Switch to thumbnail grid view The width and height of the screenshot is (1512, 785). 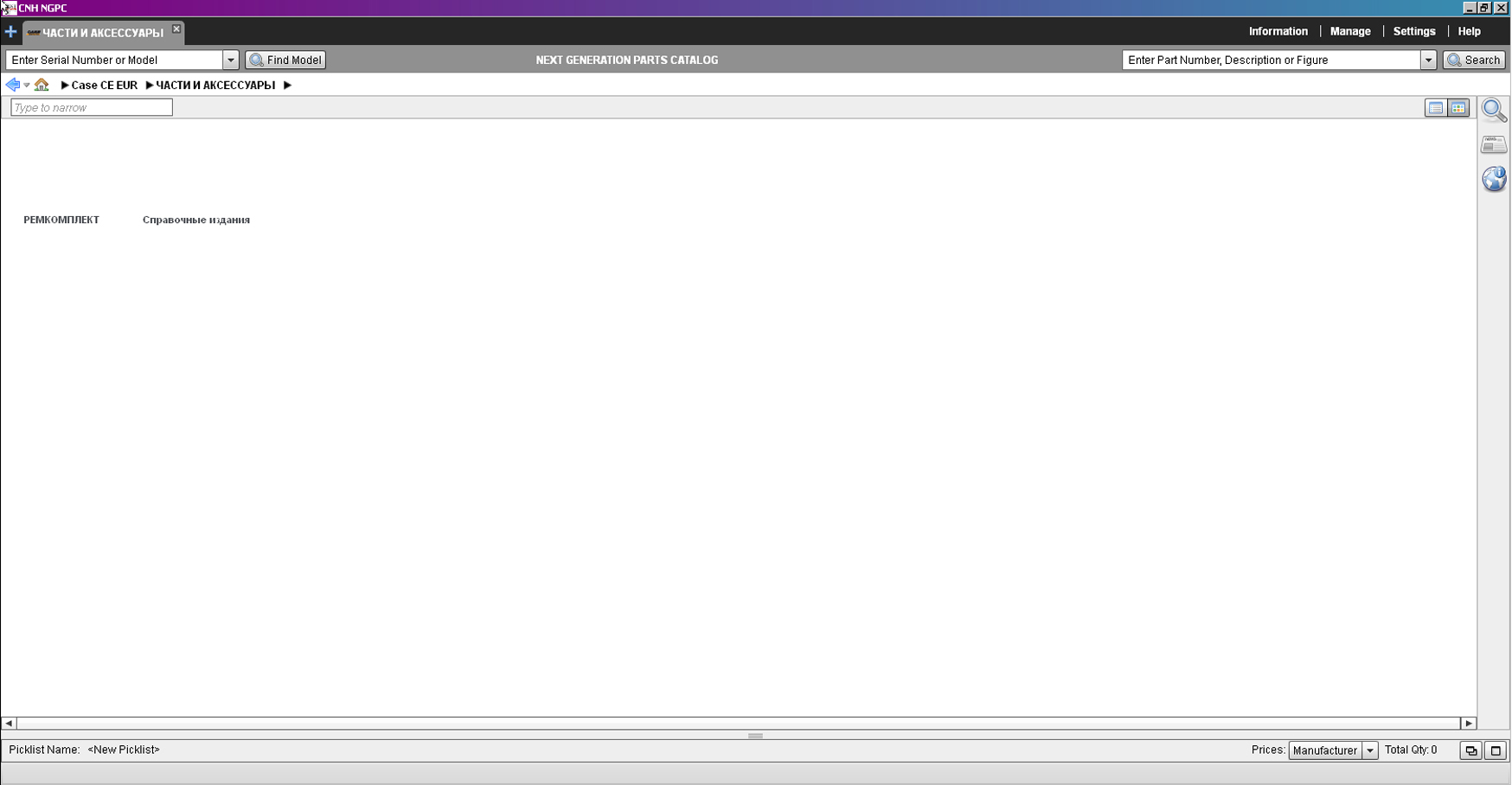point(1458,108)
